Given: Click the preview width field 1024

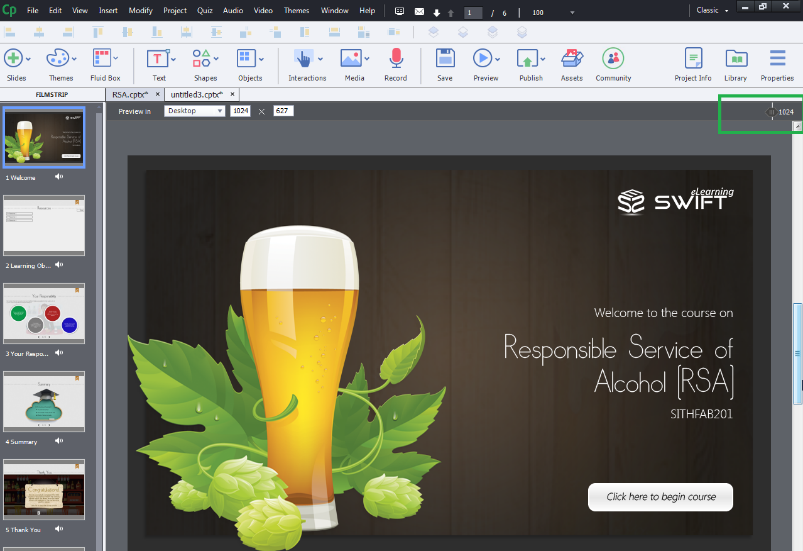Looking at the screenshot, I should coord(240,111).
